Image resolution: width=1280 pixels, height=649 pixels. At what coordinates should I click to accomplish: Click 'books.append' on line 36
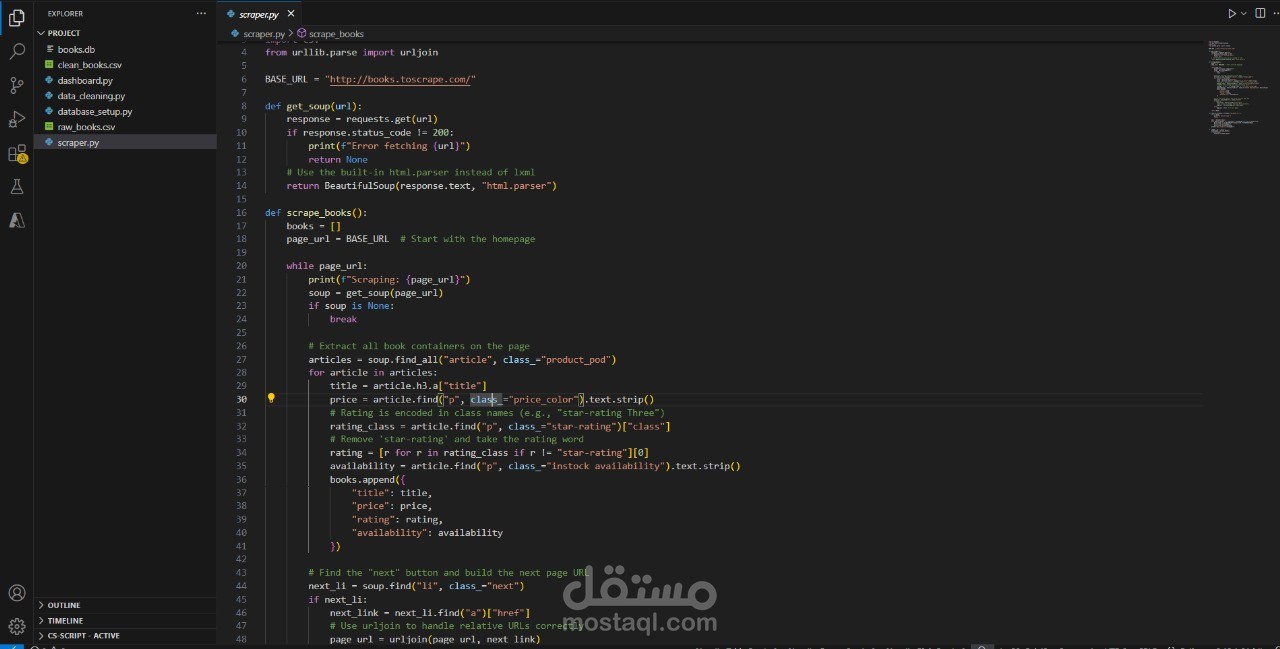362,479
